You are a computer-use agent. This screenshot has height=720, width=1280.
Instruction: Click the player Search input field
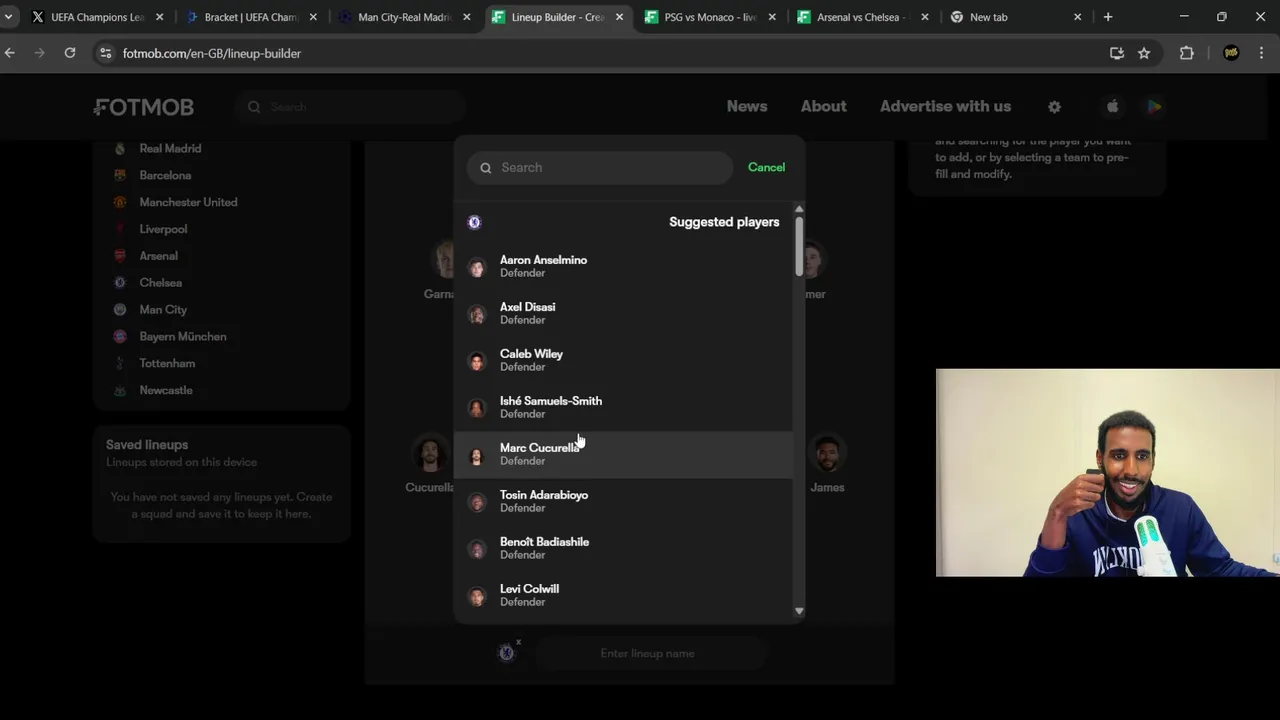pyautogui.click(x=600, y=168)
